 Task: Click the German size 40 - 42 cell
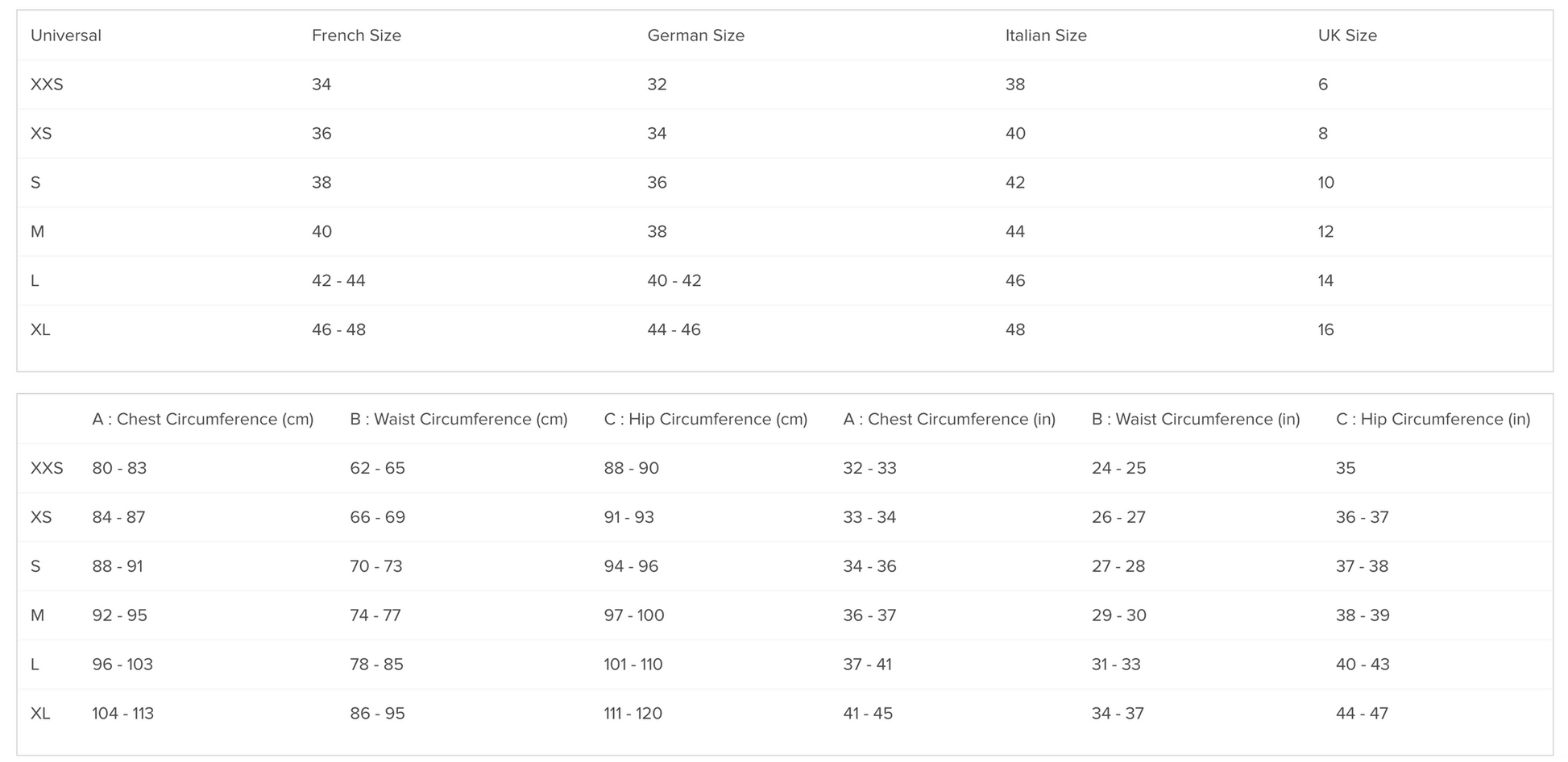click(674, 280)
